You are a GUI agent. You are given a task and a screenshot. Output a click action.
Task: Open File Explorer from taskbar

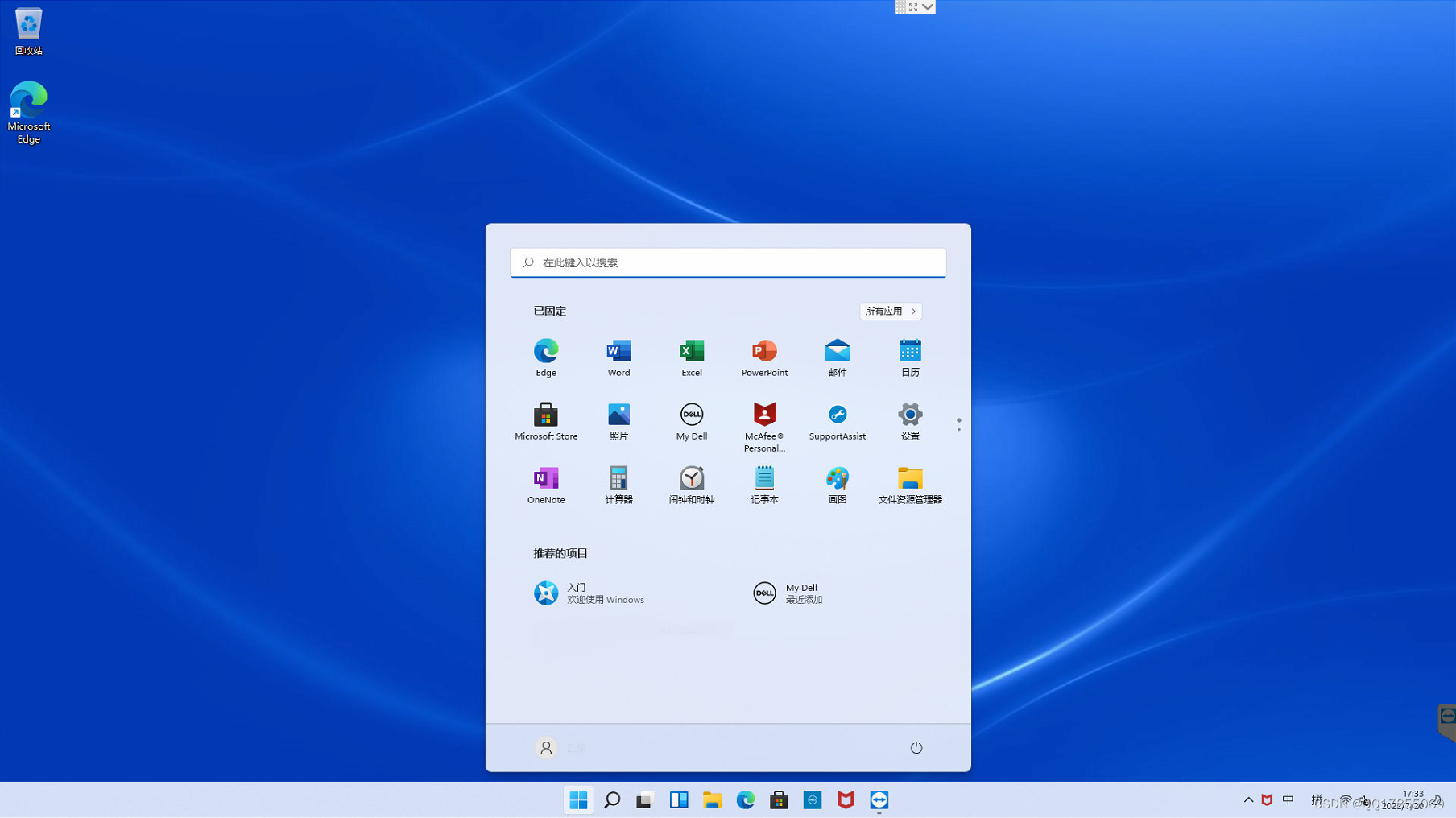point(712,799)
